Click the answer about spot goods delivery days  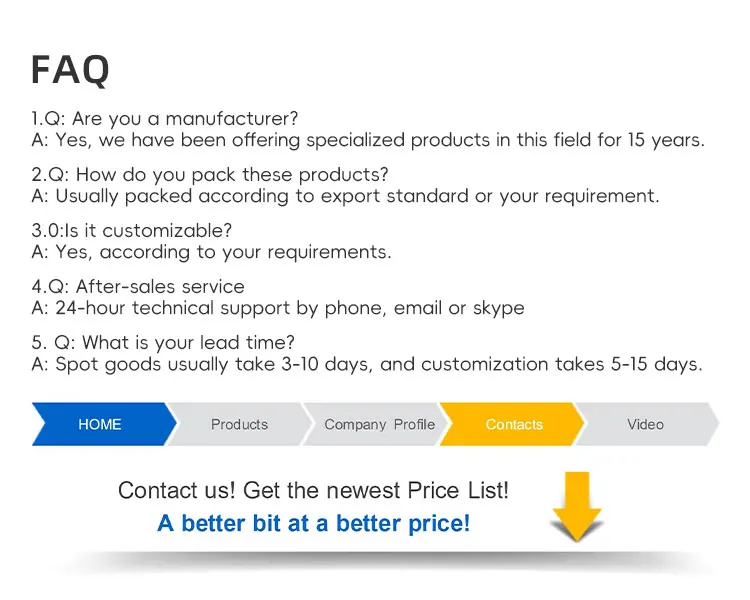pyautogui.click(x=367, y=364)
